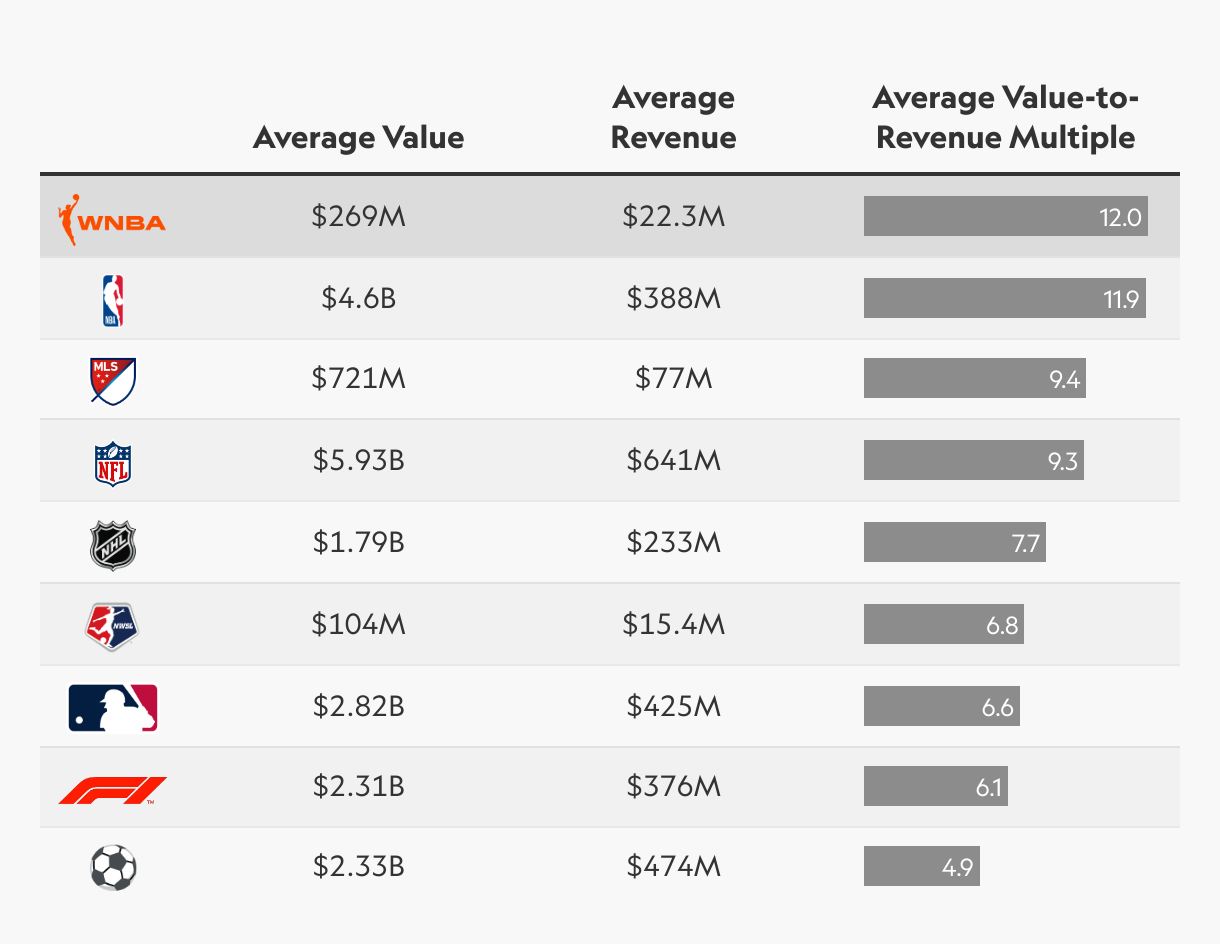Select the red F1 logo
The height and width of the screenshot is (944, 1220).
(113, 790)
